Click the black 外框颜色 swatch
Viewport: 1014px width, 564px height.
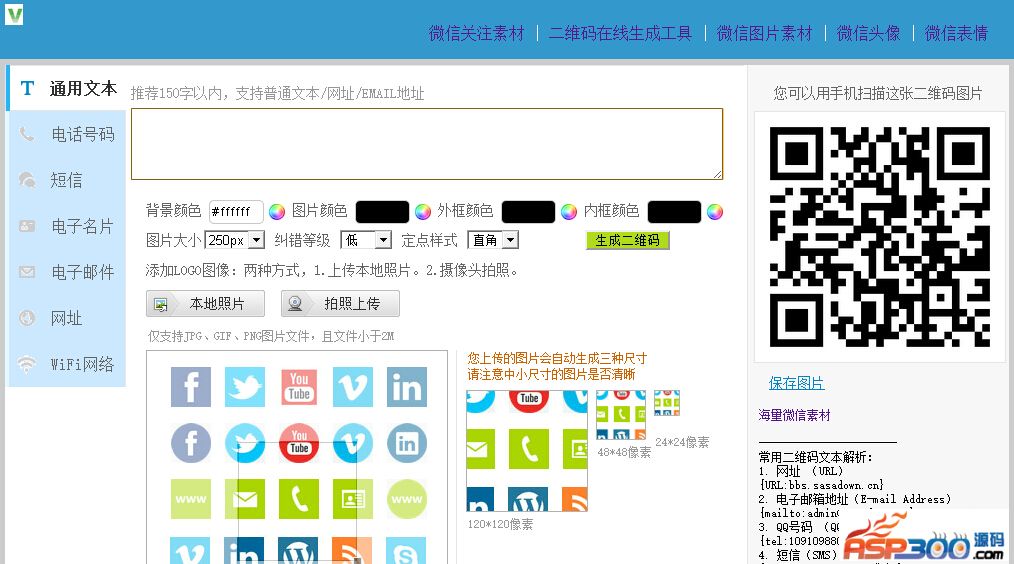(528, 212)
